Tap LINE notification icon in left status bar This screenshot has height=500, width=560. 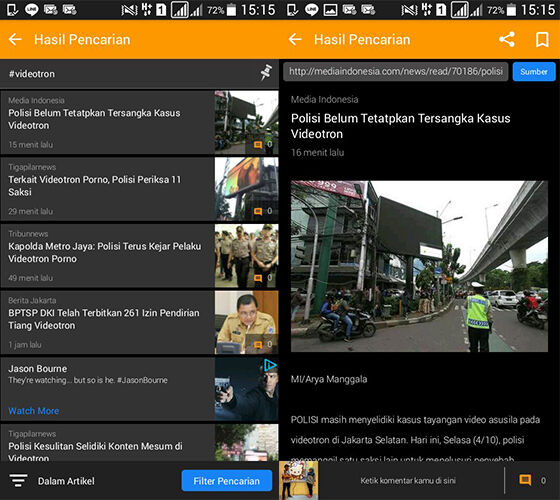[x=31, y=10]
